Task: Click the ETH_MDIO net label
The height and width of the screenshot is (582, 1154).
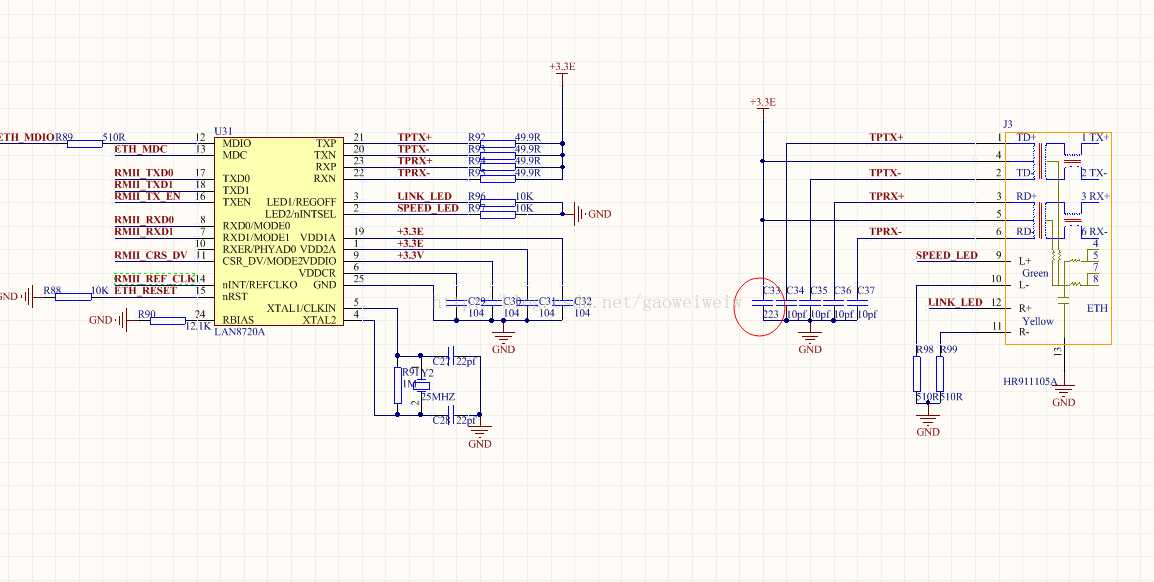Action: (25, 135)
